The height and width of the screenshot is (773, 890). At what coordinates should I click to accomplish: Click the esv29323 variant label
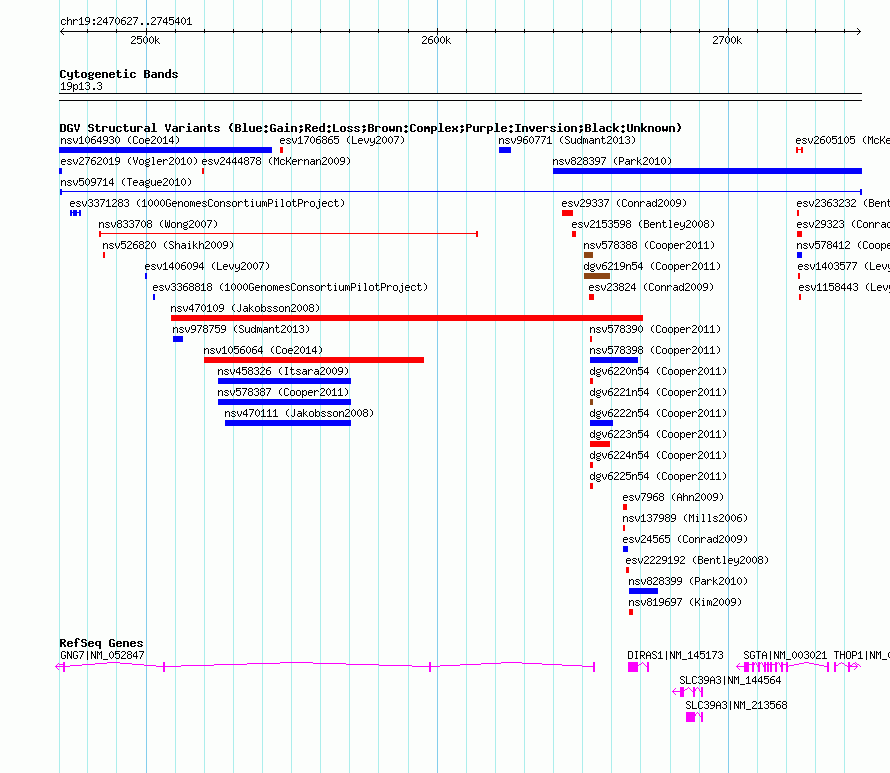pyautogui.click(x=843, y=224)
